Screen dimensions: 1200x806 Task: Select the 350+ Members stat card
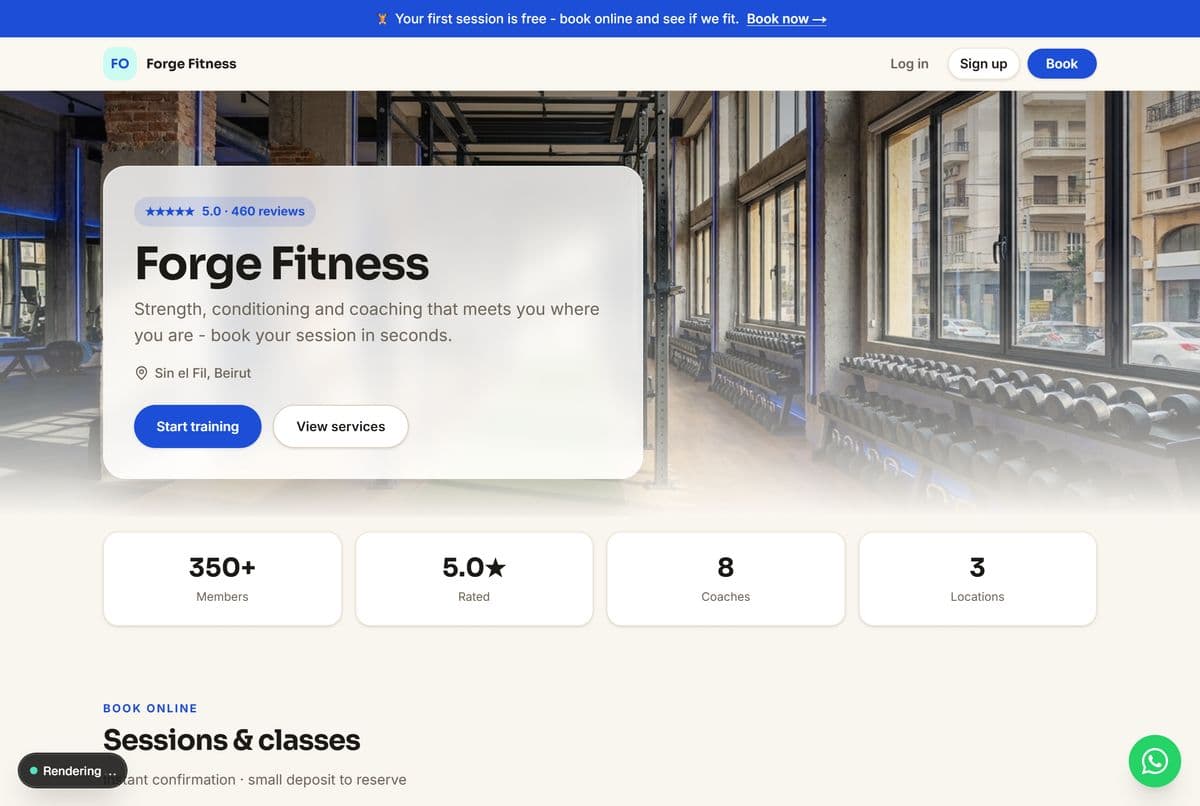[x=222, y=579]
